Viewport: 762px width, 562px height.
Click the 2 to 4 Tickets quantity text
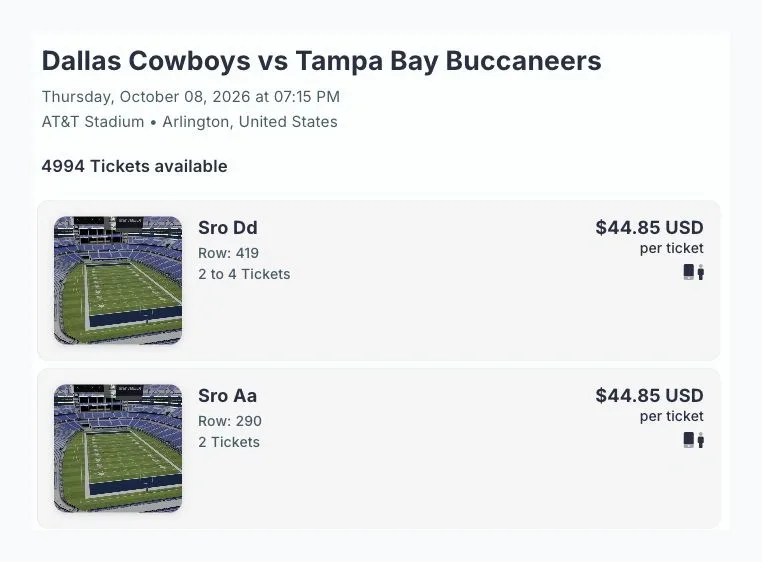244,274
